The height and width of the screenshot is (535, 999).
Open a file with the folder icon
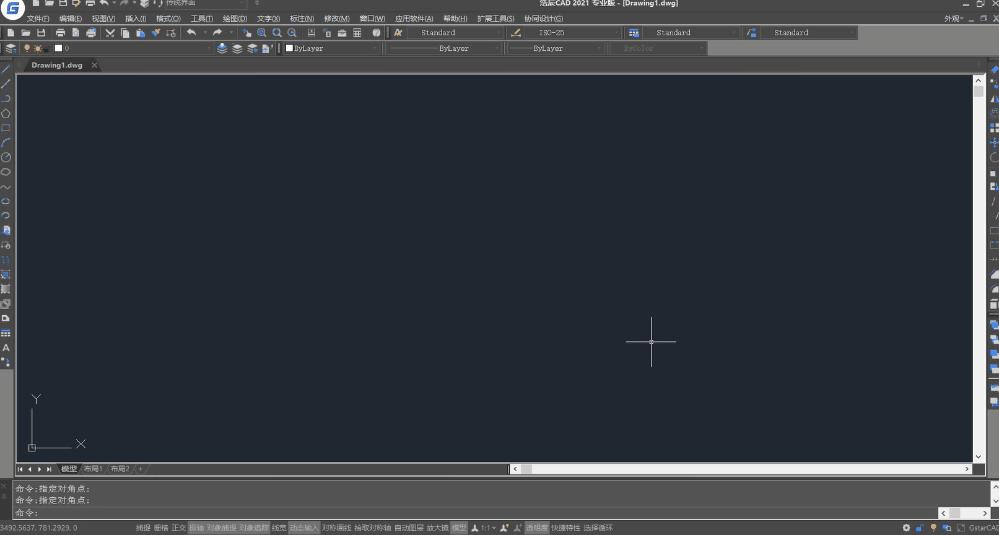[x=26, y=32]
